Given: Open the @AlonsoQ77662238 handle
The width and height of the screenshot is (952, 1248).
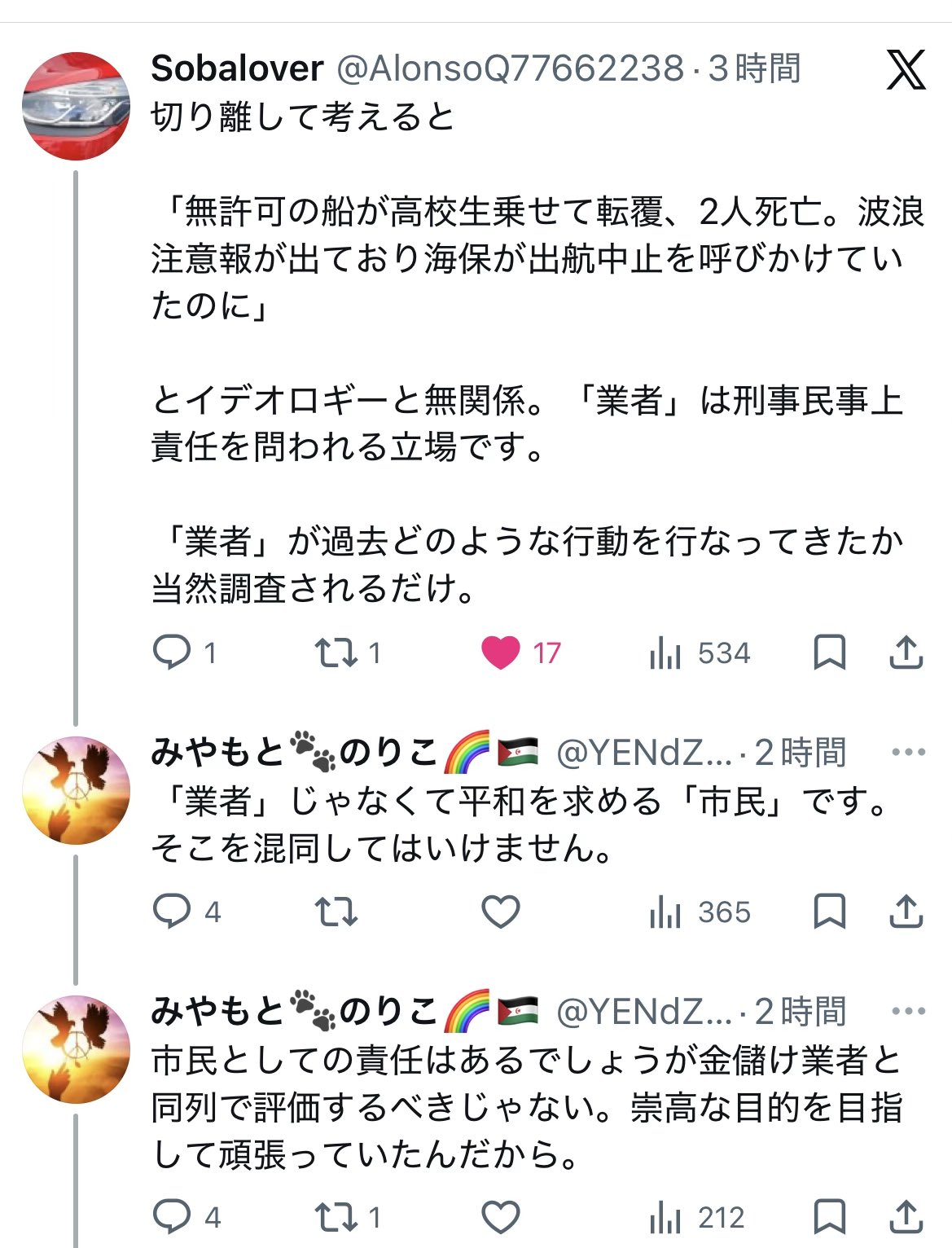Looking at the screenshot, I should click(x=510, y=68).
